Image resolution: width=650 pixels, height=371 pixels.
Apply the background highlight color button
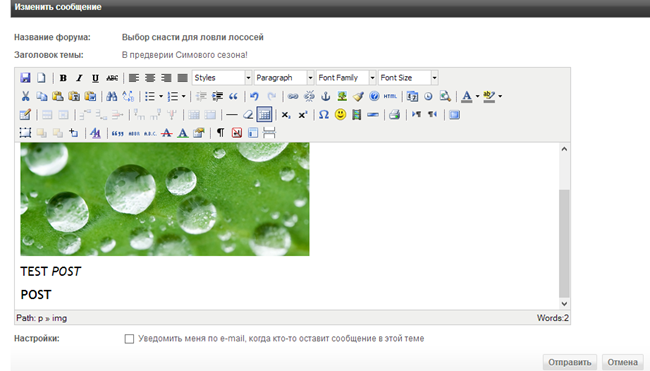(489, 96)
